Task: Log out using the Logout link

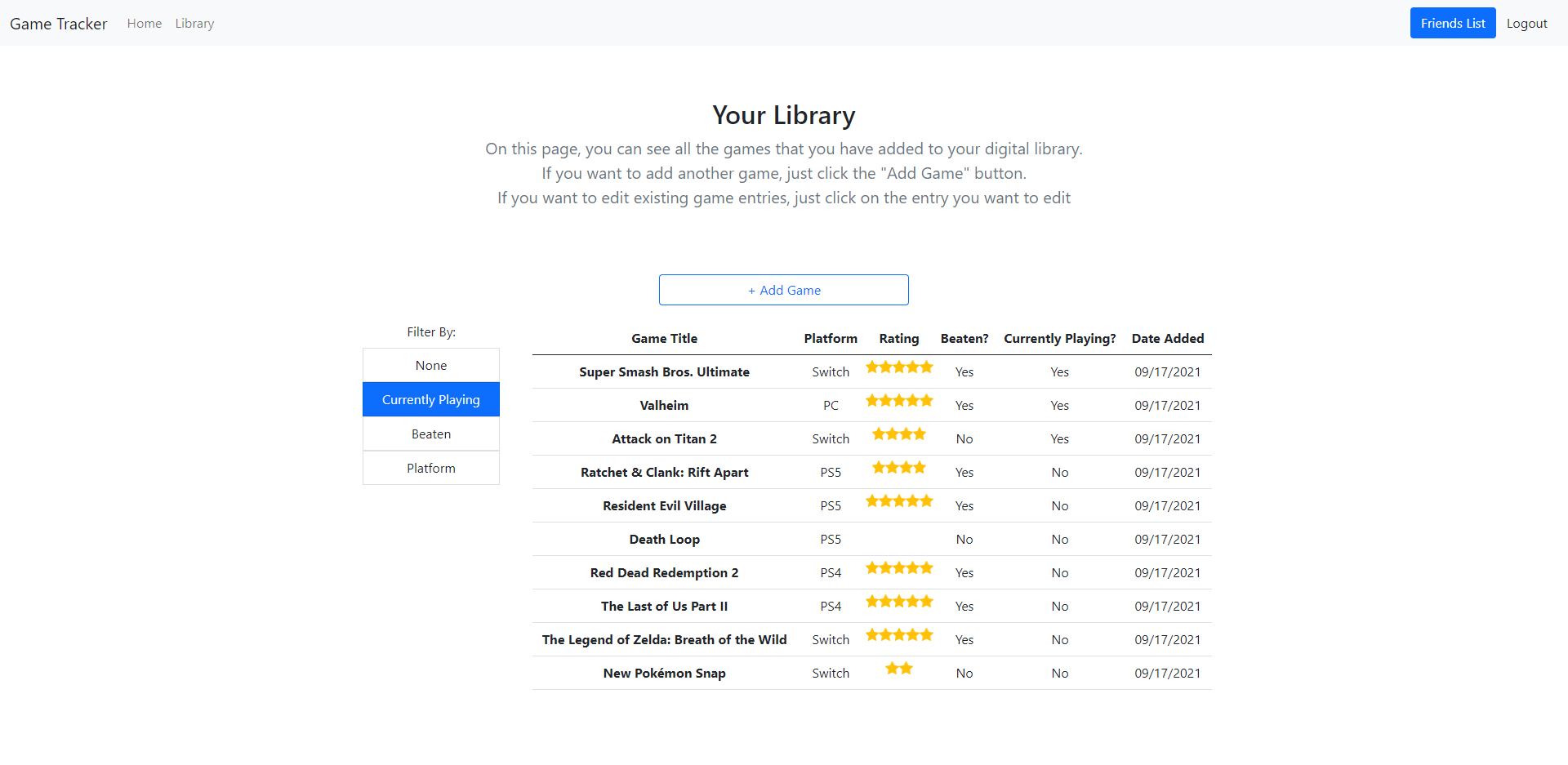Action: [1526, 24]
